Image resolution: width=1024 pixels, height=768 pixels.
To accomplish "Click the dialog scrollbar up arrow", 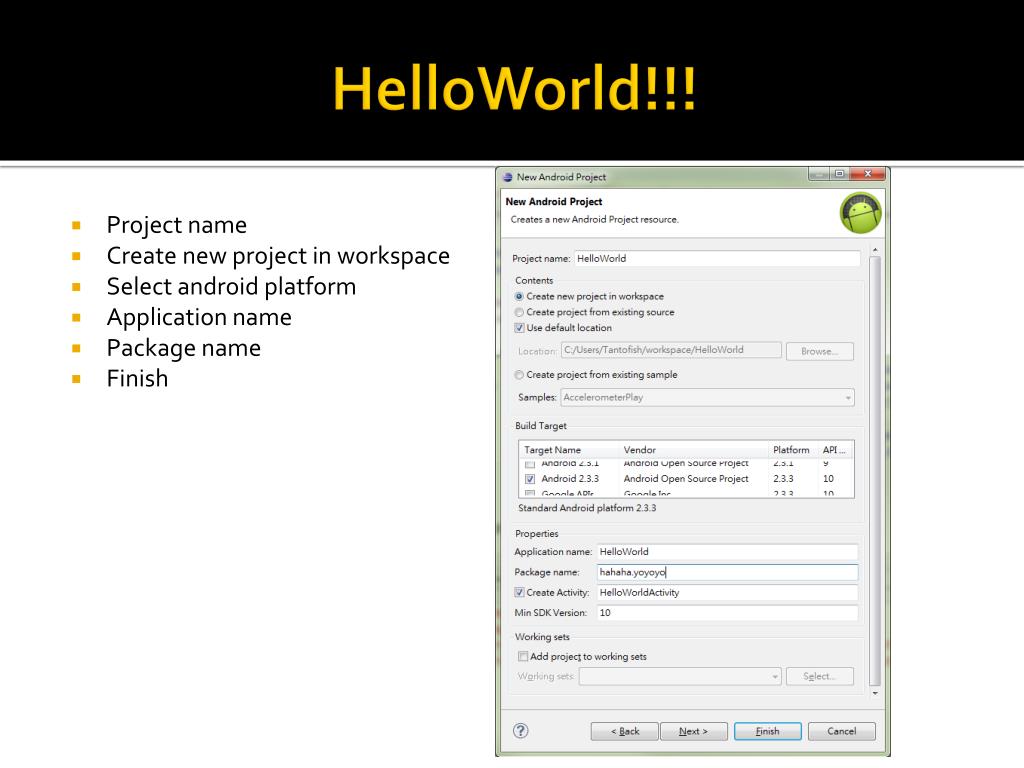I will click(875, 250).
